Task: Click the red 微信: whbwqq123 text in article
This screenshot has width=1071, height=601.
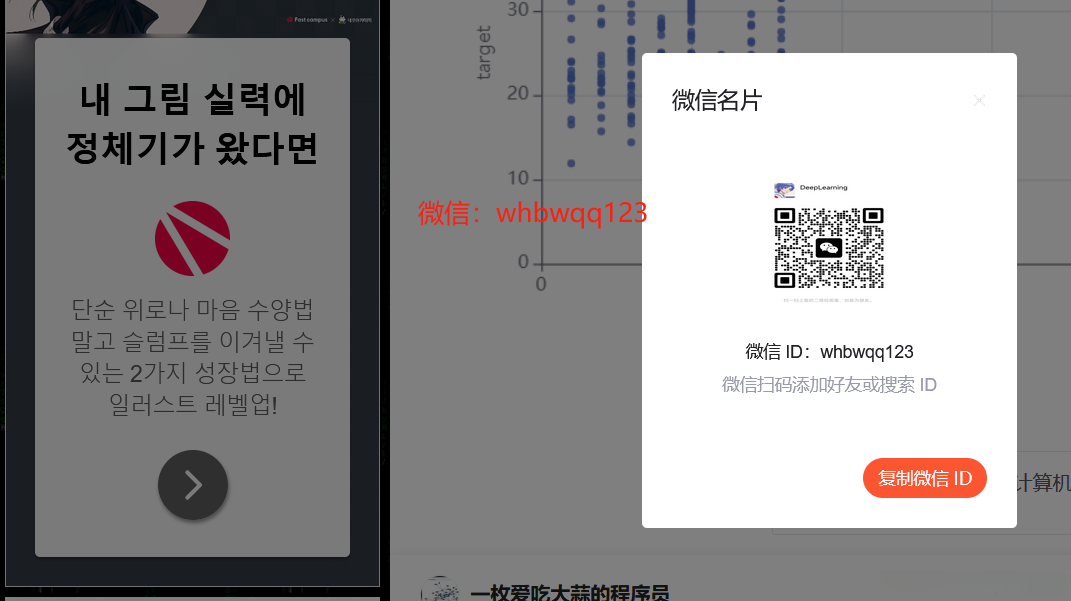Action: (x=533, y=213)
